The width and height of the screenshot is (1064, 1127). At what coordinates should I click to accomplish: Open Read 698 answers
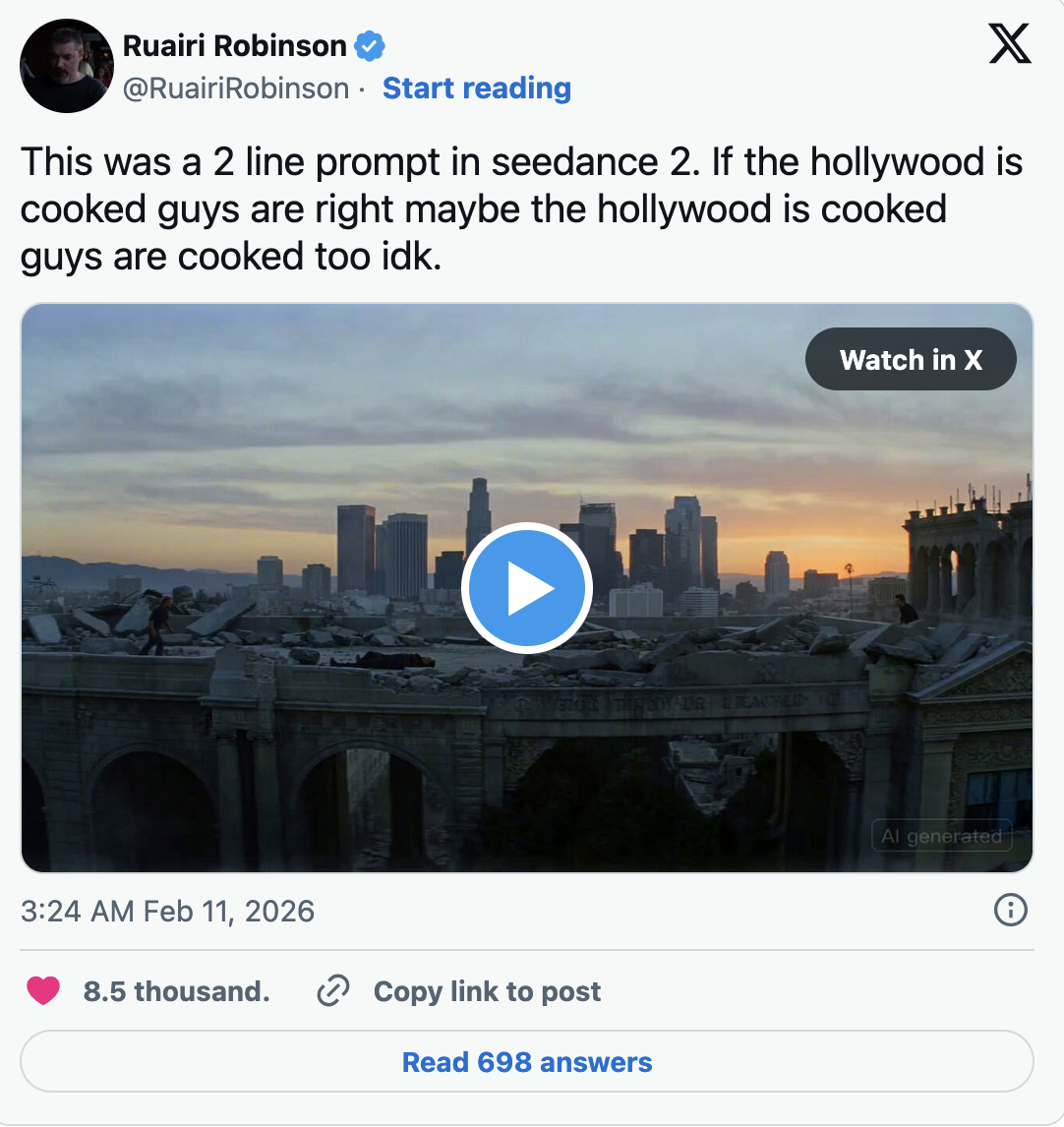(x=527, y=1062)
